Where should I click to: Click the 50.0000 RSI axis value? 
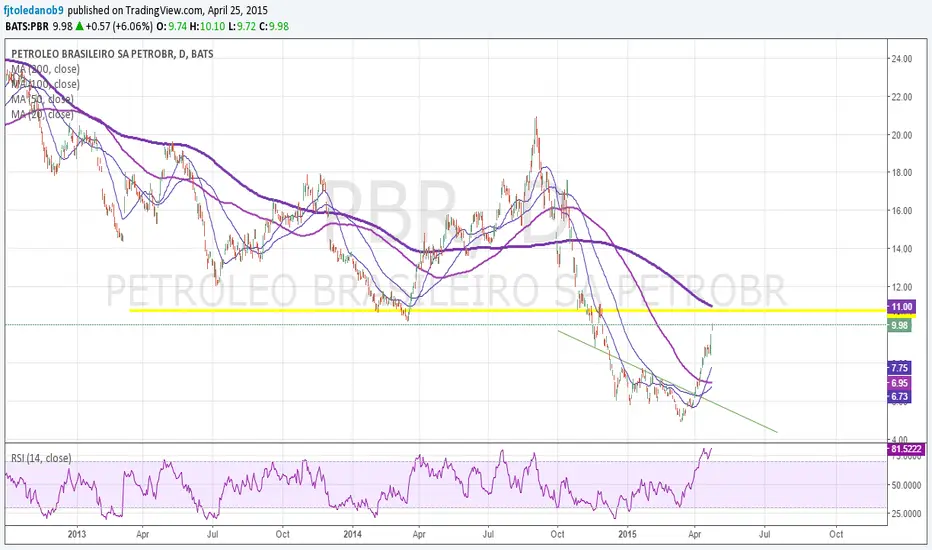click(x=906, y=485)
